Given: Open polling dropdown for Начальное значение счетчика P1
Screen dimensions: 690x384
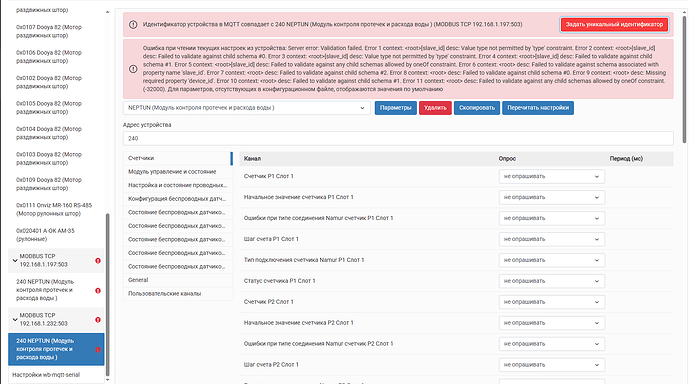Looking at the screenshot, I should pyautogui.click(x=551, y=197).
